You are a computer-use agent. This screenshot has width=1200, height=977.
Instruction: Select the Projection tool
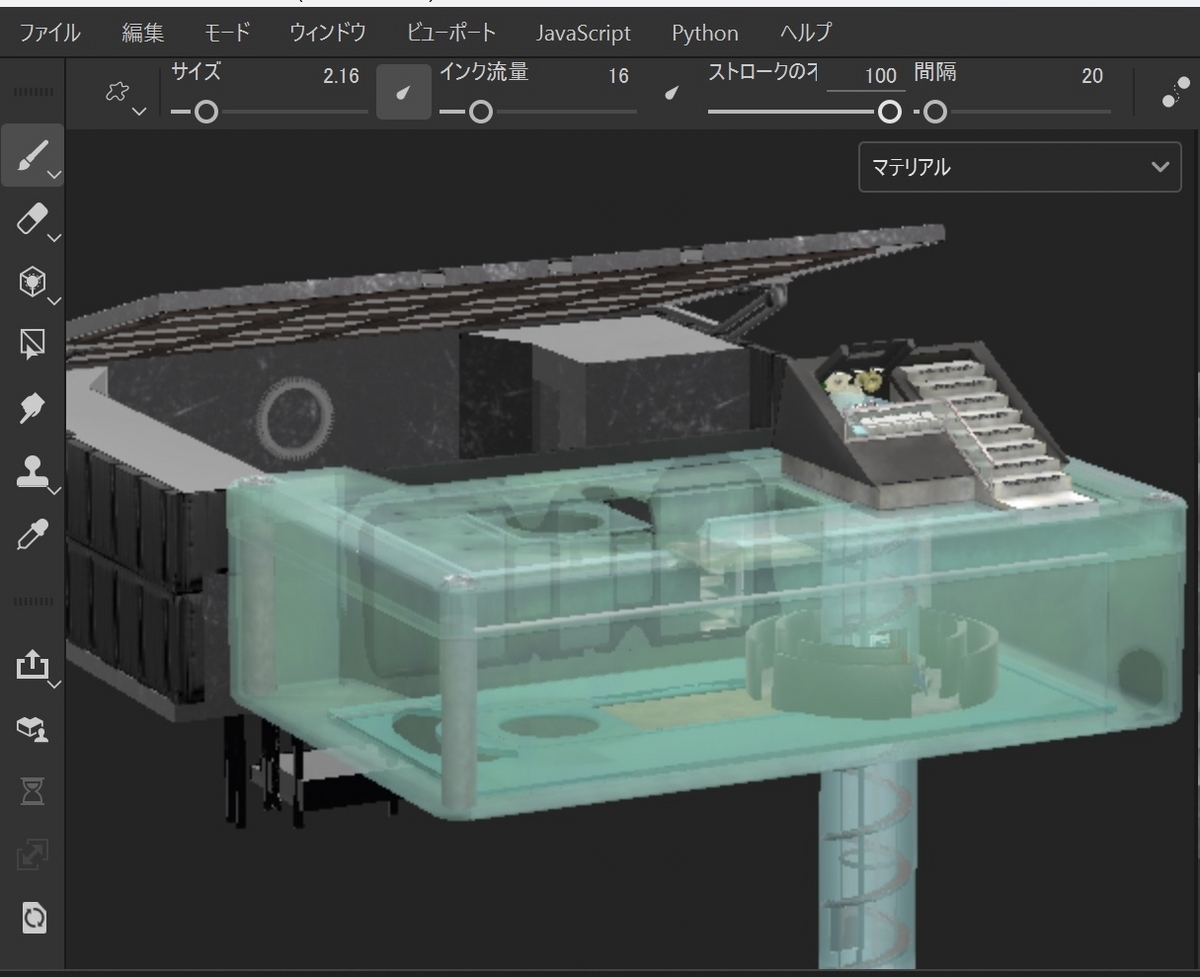click(32, 282)
